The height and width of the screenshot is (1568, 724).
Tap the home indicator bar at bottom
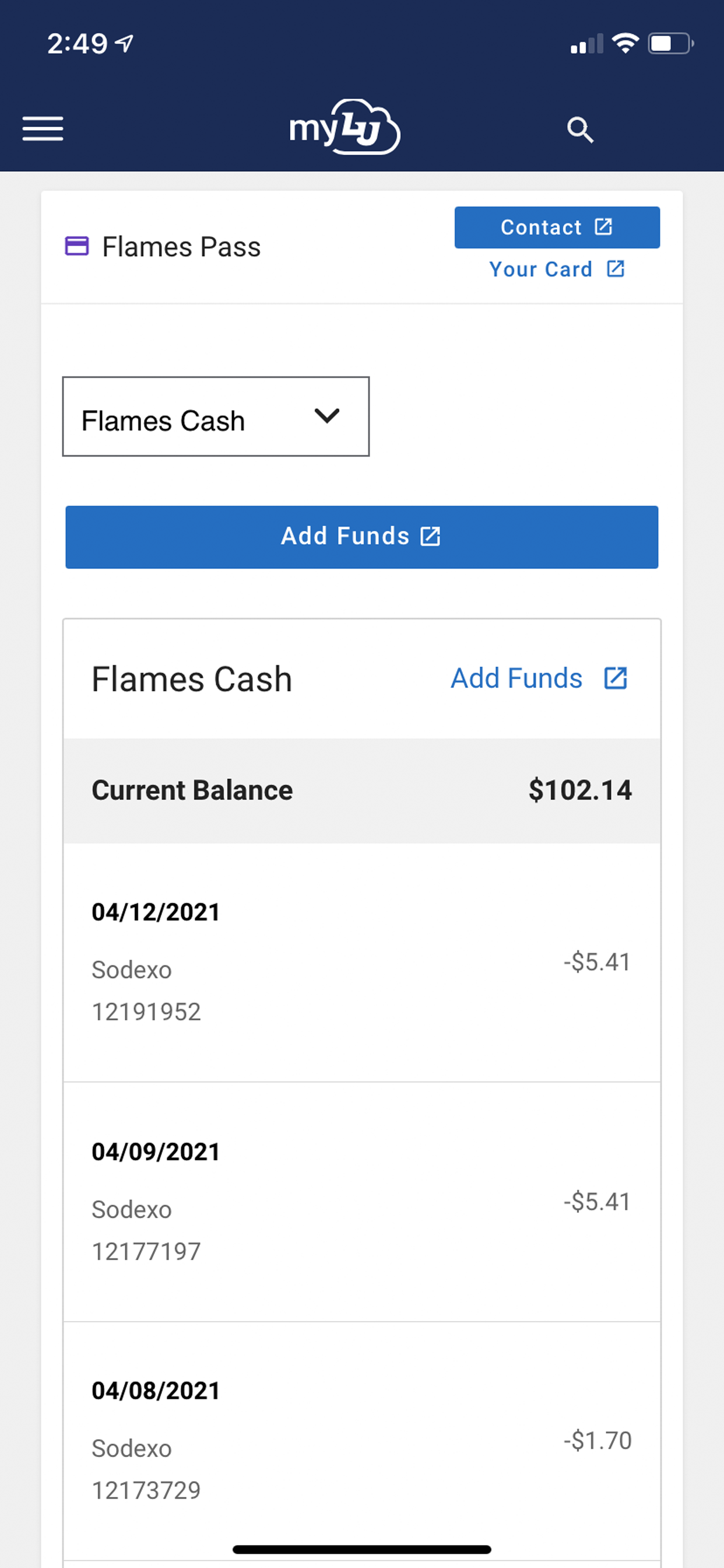click(x=362, y=1549)
